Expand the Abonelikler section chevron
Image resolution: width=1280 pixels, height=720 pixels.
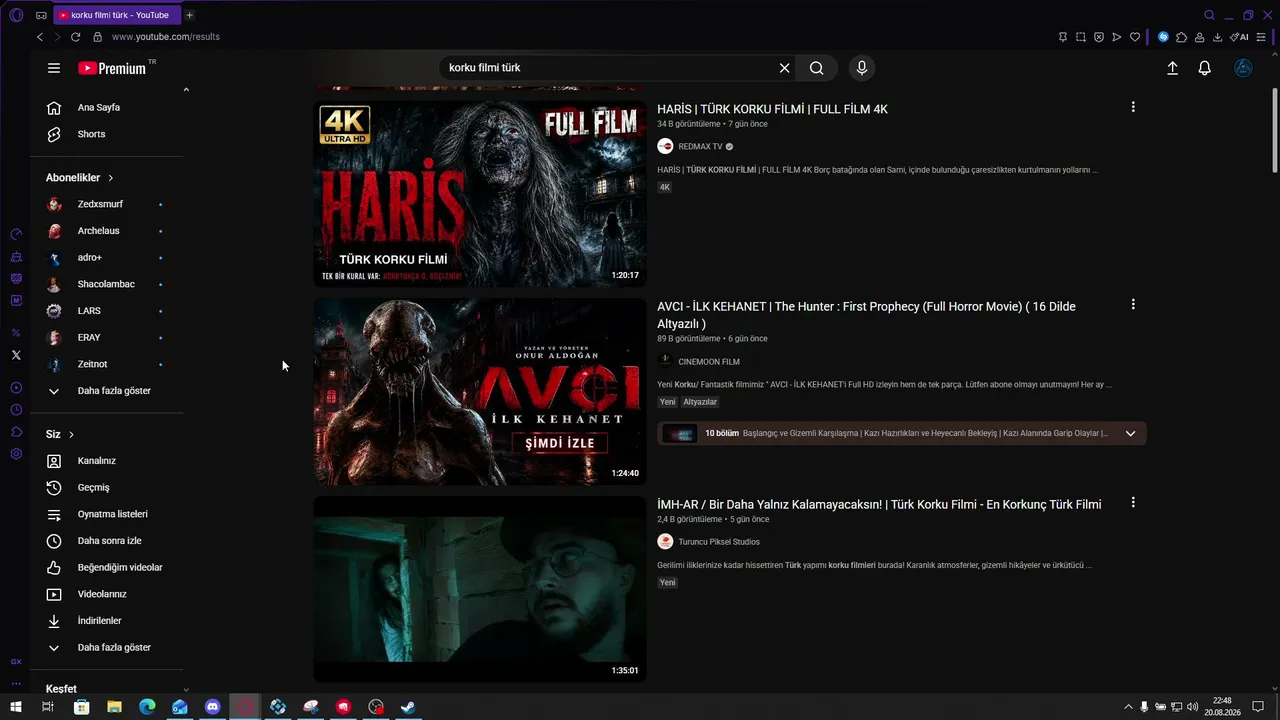click(x=110, y=178)
